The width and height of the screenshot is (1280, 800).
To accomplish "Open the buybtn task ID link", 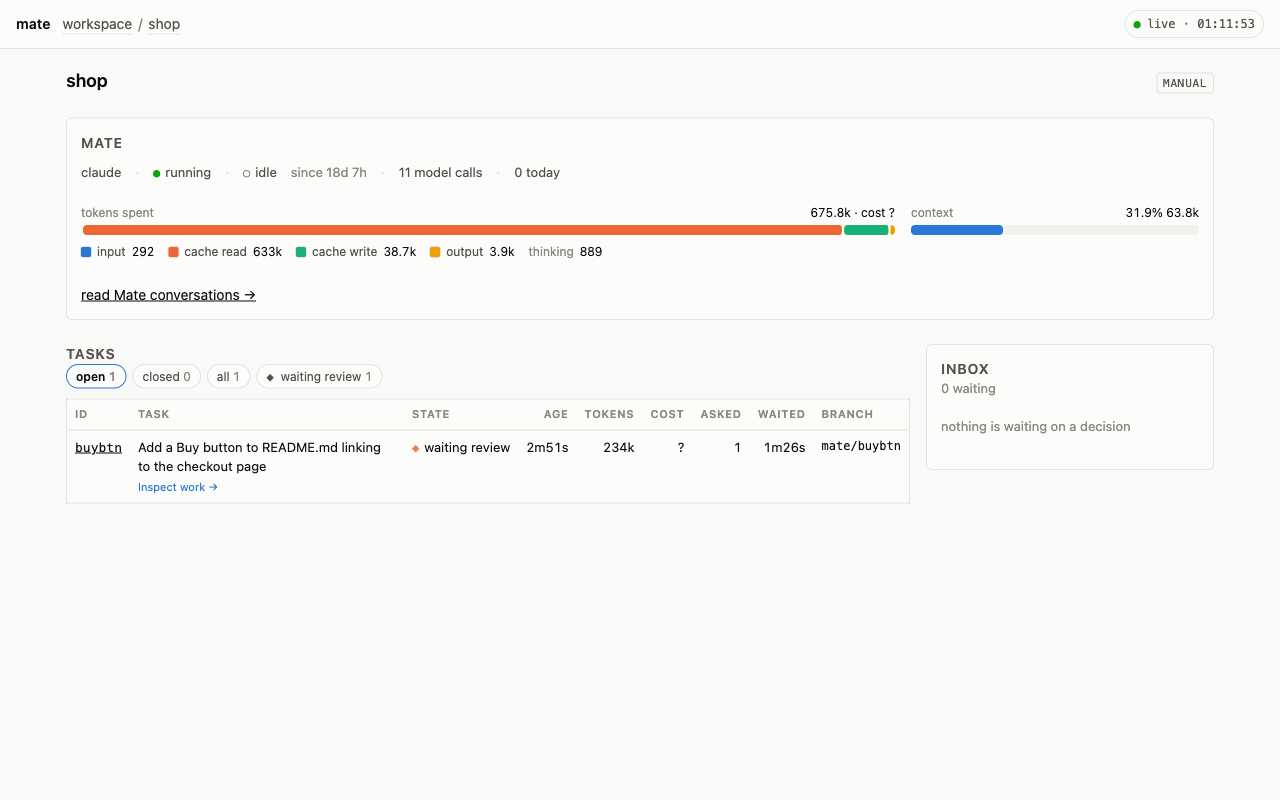I will (x=98, y=447).
